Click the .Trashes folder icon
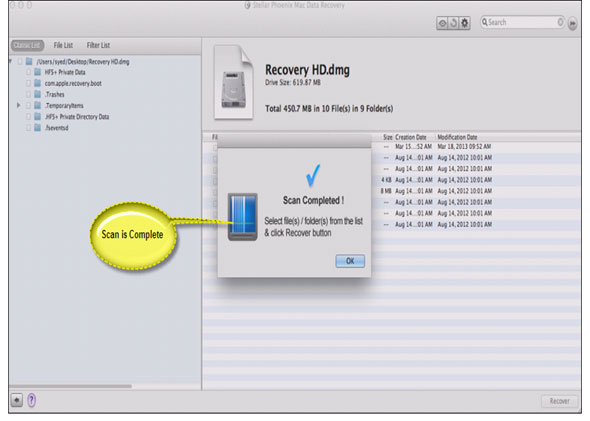This screenshot has height=421, width=590. 38,94
